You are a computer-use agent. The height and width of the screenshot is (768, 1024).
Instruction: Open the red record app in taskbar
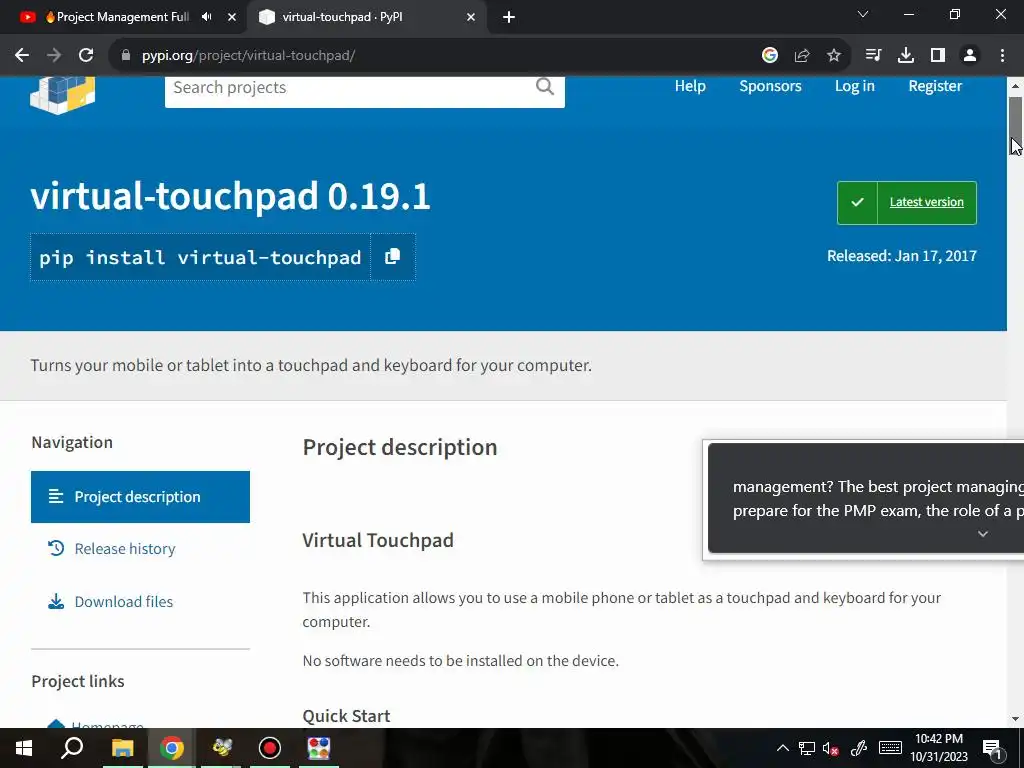coord(270,748)
